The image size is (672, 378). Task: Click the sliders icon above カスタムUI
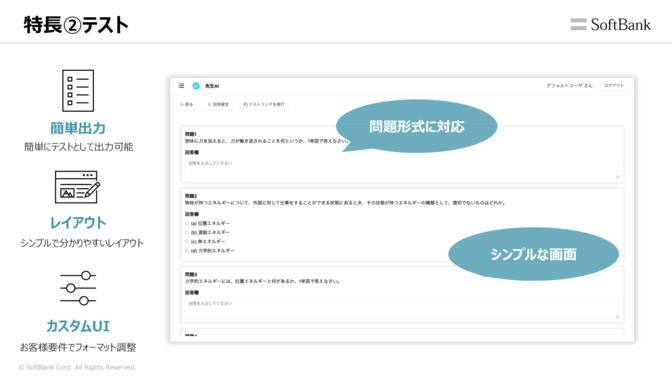point(78,288)
